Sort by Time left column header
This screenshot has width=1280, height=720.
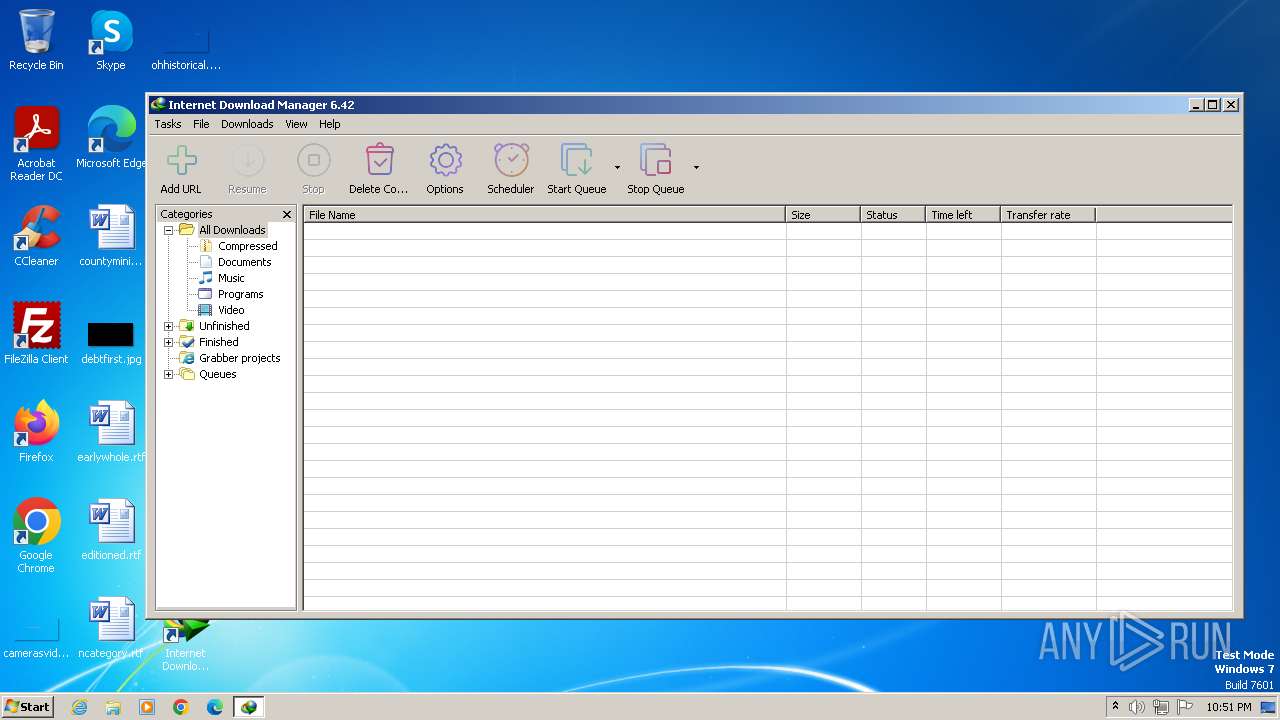963,215
